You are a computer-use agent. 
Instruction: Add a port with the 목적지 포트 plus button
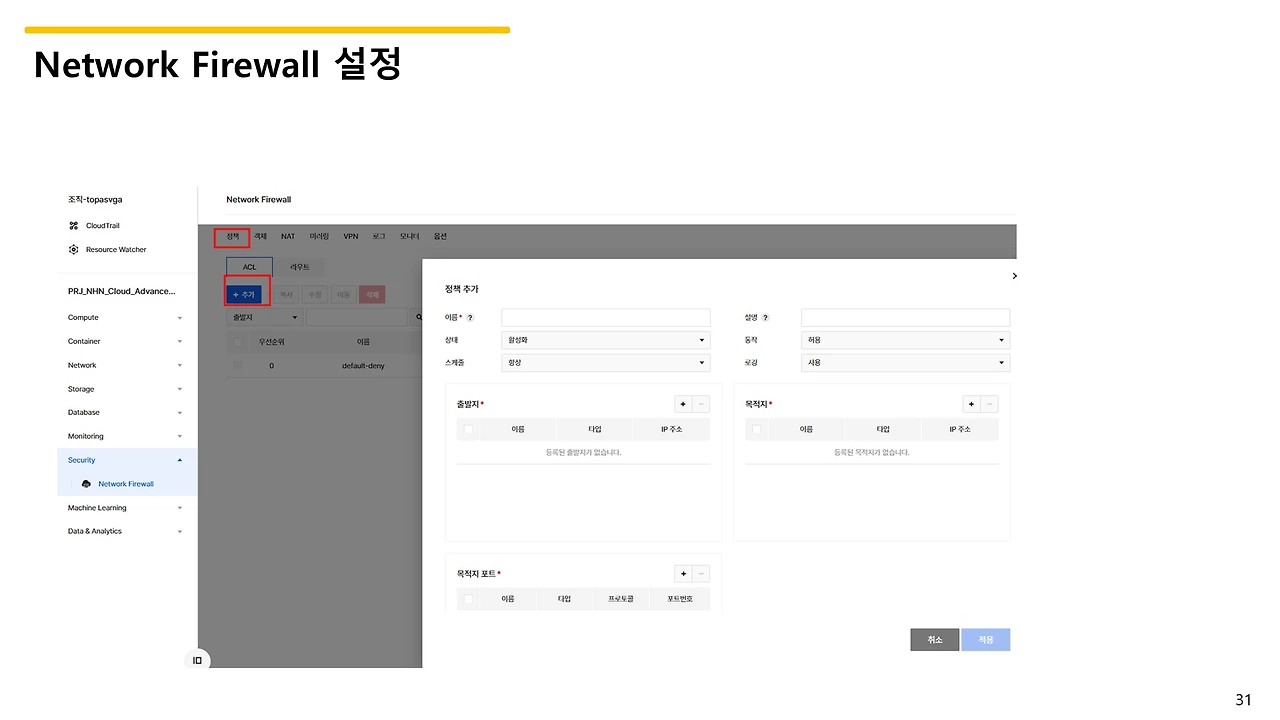click(x=684, y=574)
